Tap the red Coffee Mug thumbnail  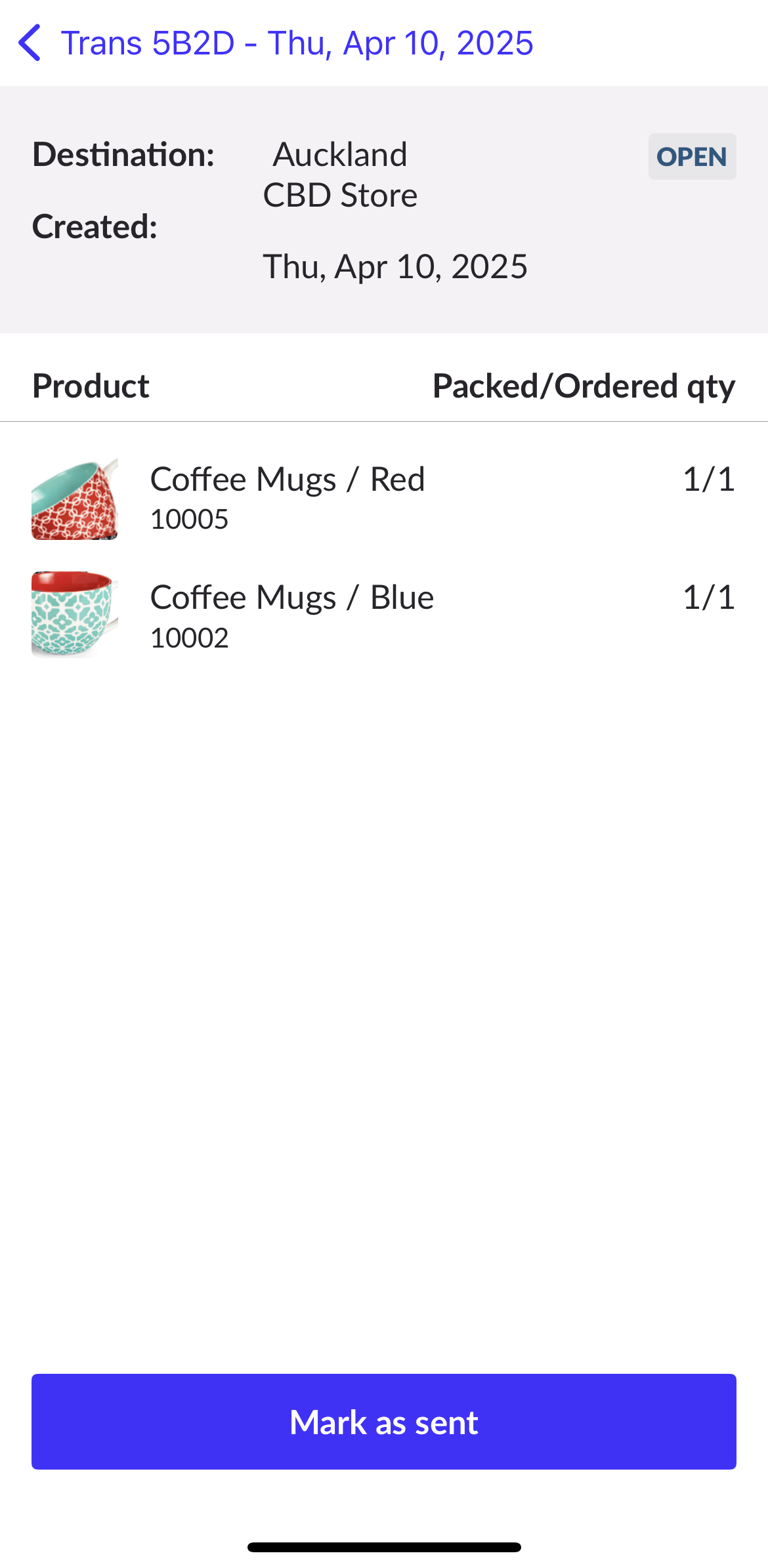(75, 499)
